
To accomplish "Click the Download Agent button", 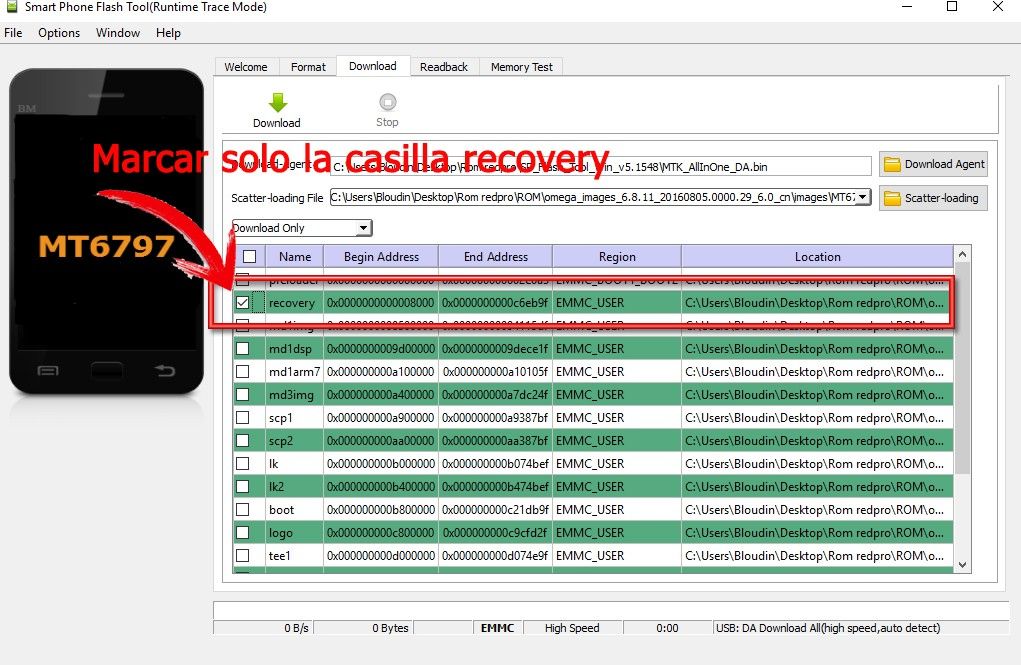I will [x=933, y=164].
